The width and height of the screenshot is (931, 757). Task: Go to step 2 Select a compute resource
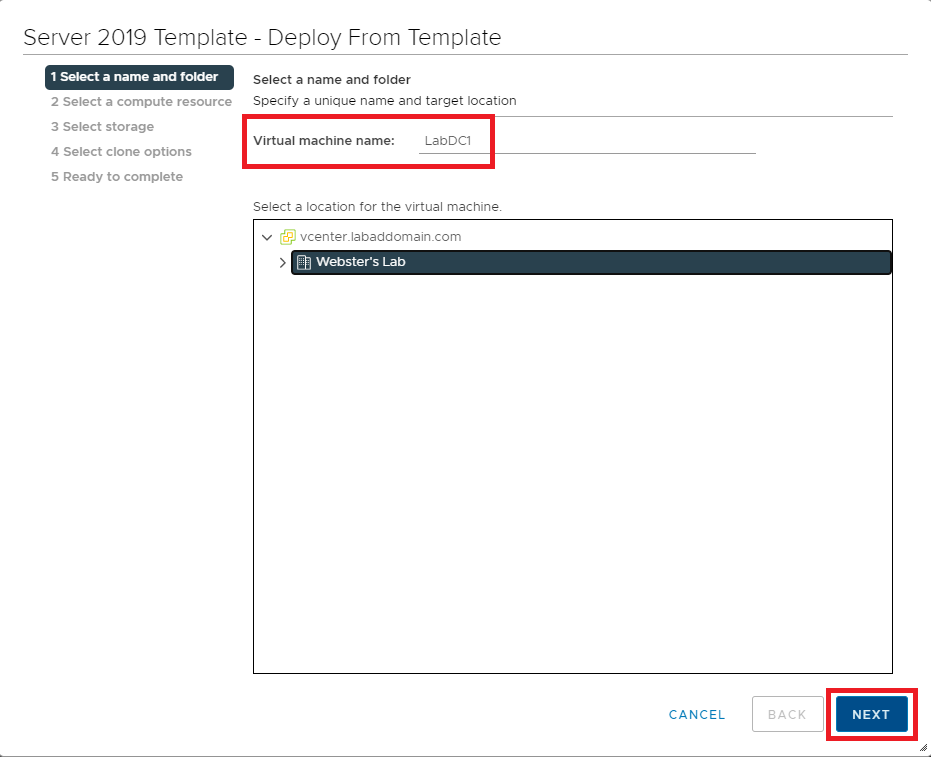tap(141, 102)
